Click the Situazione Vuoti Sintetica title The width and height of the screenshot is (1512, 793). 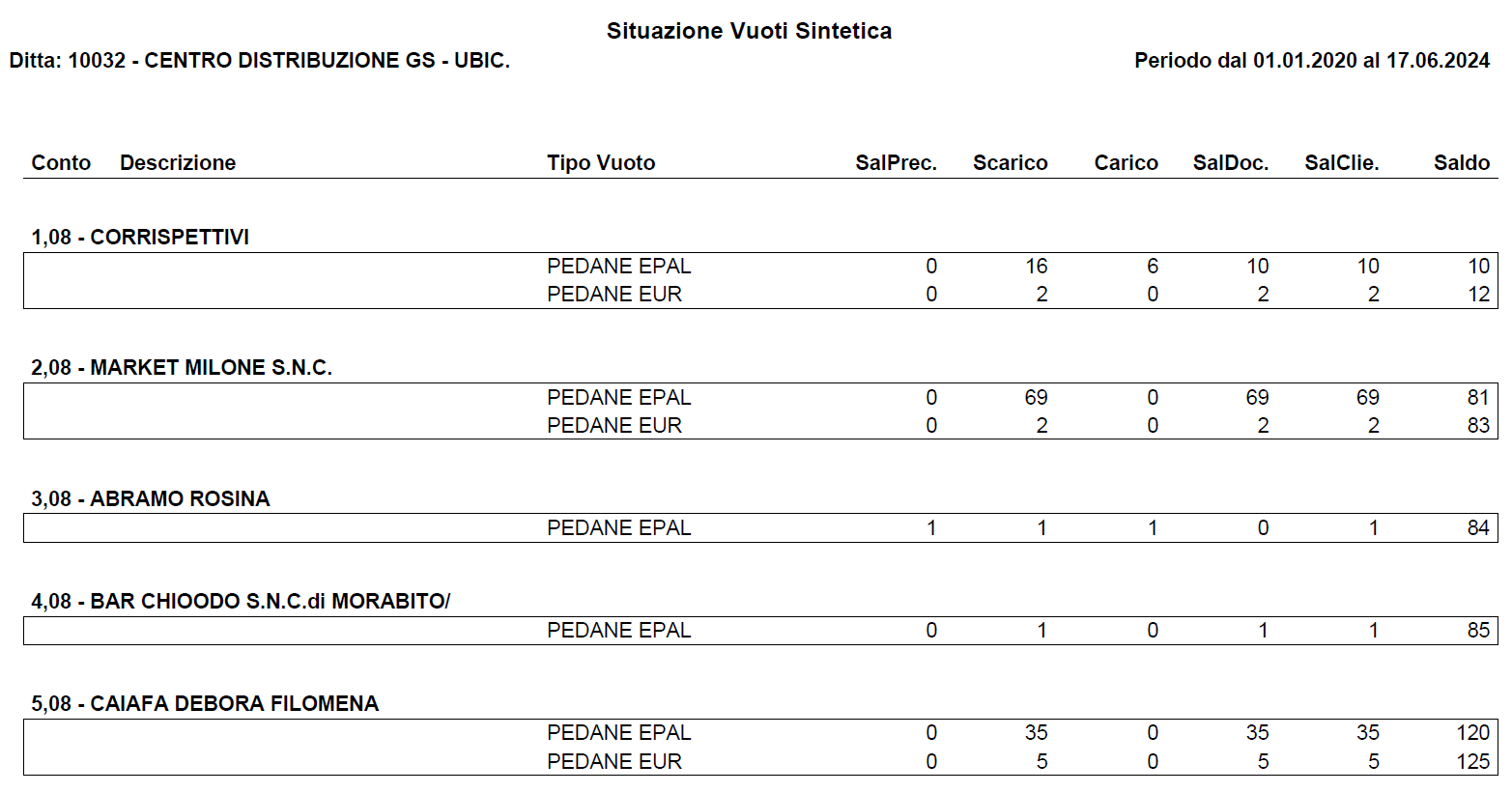[x=749, y=31]
